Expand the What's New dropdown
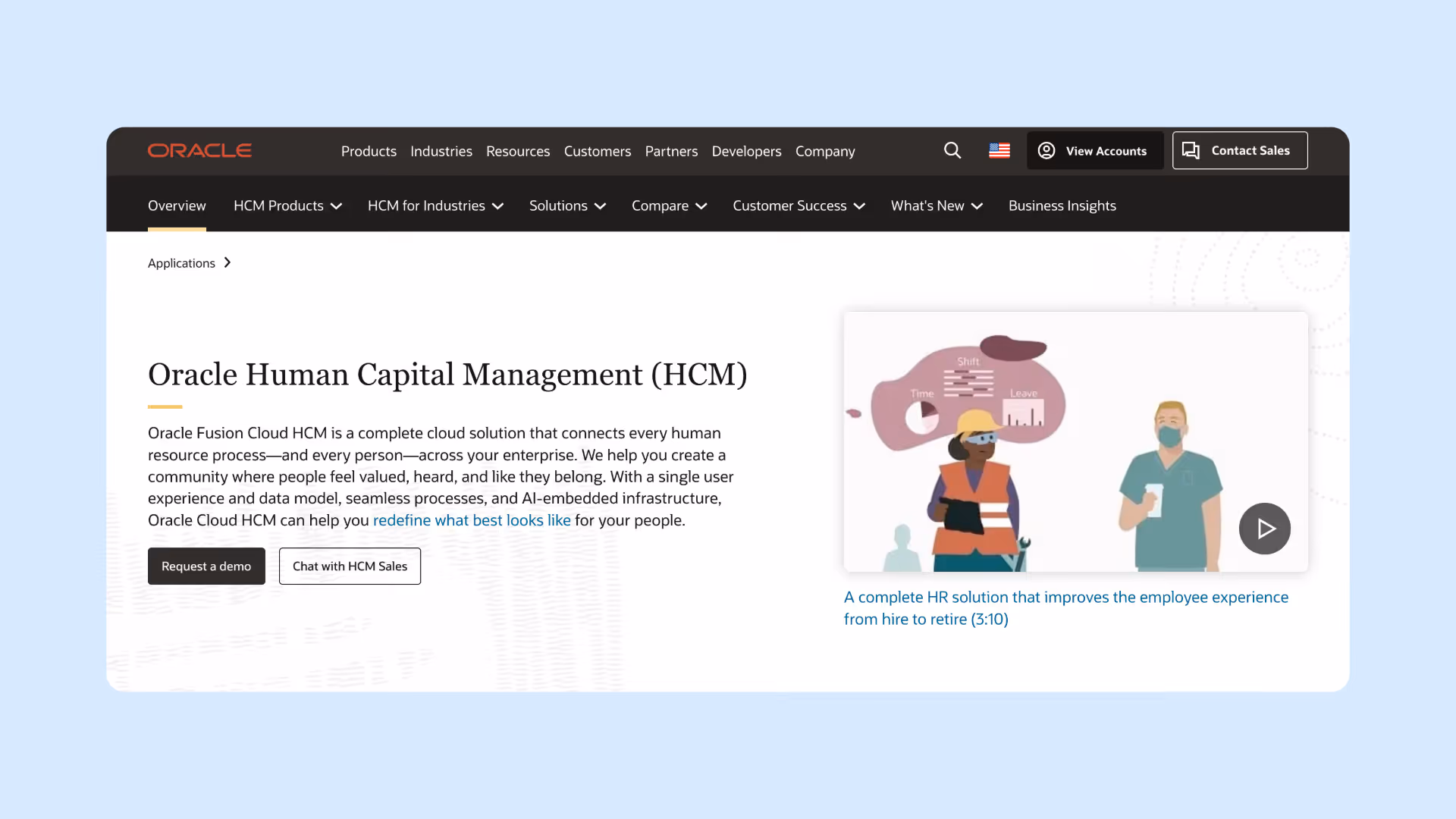Viewport: 1456px width, 819px height. point(937,206)
